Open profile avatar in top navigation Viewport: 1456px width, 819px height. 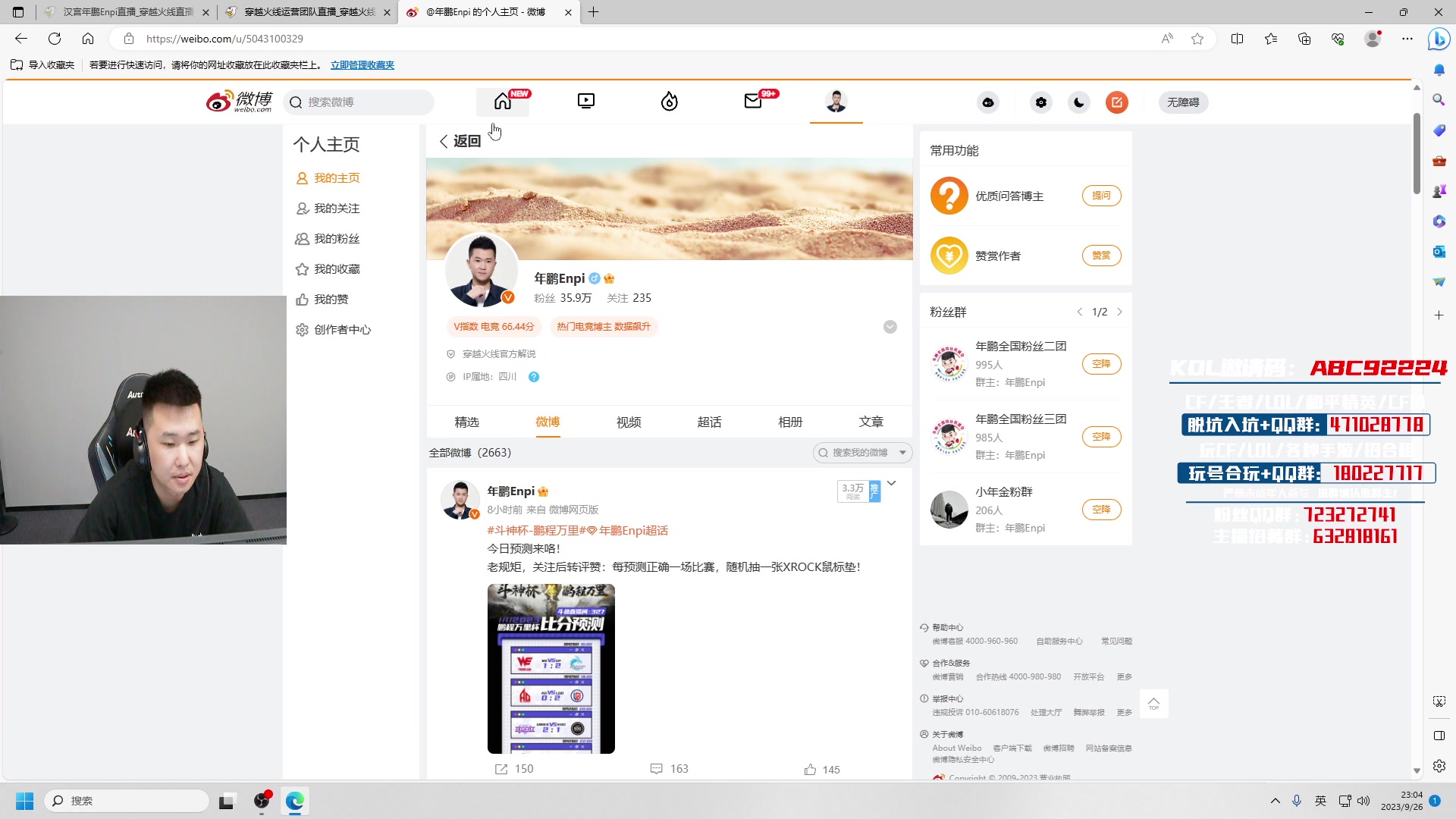(x=836, y=102)
